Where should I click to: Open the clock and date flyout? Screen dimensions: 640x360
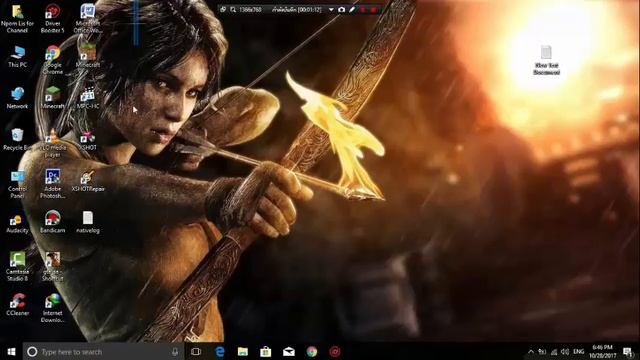tap(602, 351)
